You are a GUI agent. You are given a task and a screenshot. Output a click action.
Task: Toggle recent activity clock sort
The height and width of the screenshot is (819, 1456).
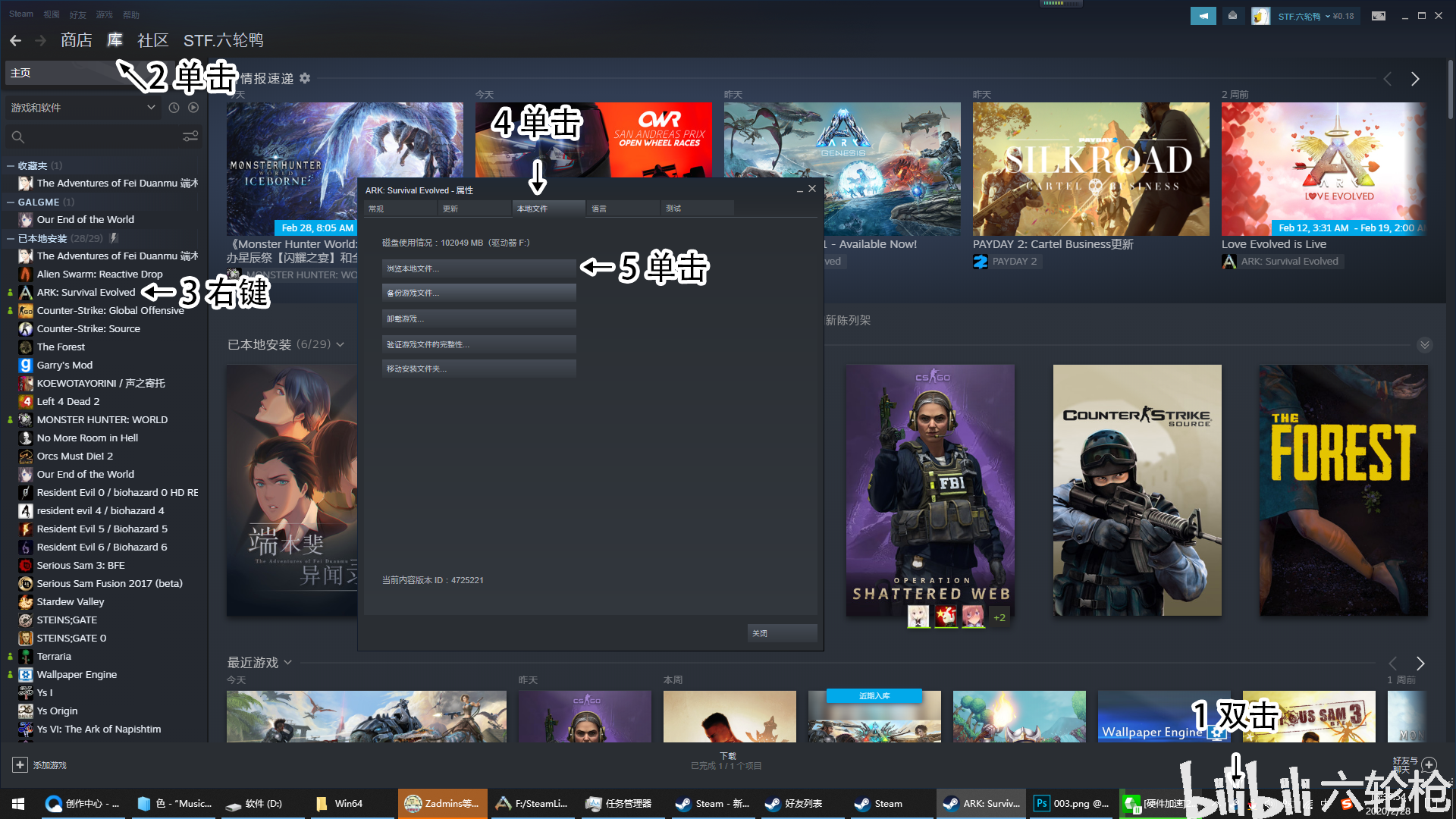tap(174, 108)
